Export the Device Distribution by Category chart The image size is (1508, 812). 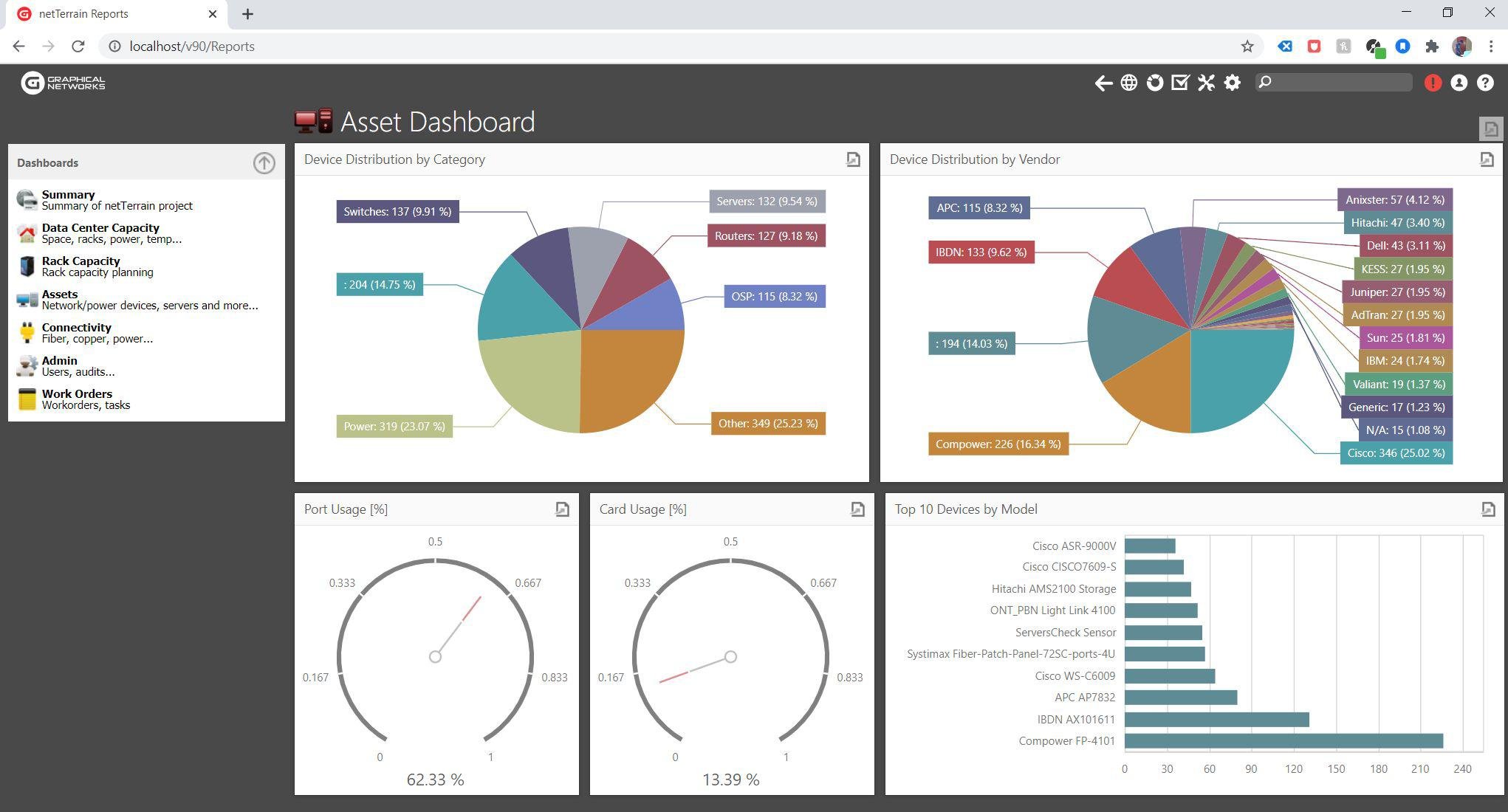click(853, 159)
